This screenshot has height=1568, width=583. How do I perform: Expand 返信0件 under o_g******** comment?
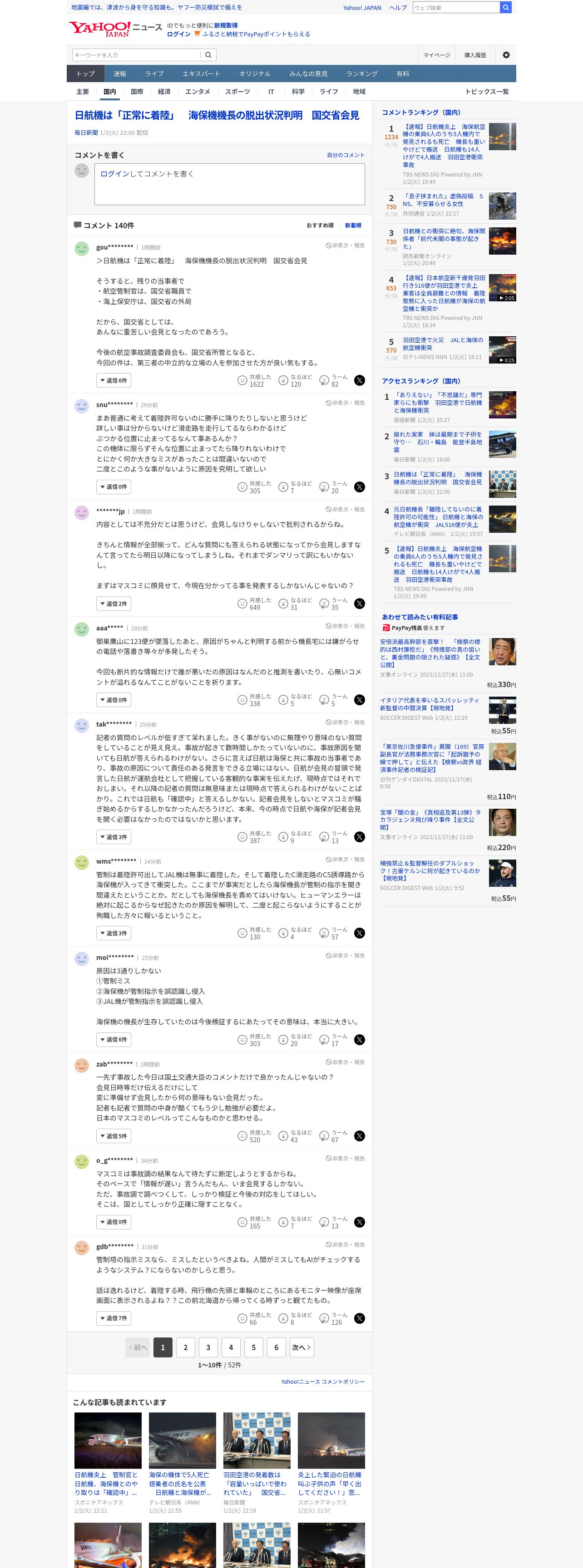114,1222
